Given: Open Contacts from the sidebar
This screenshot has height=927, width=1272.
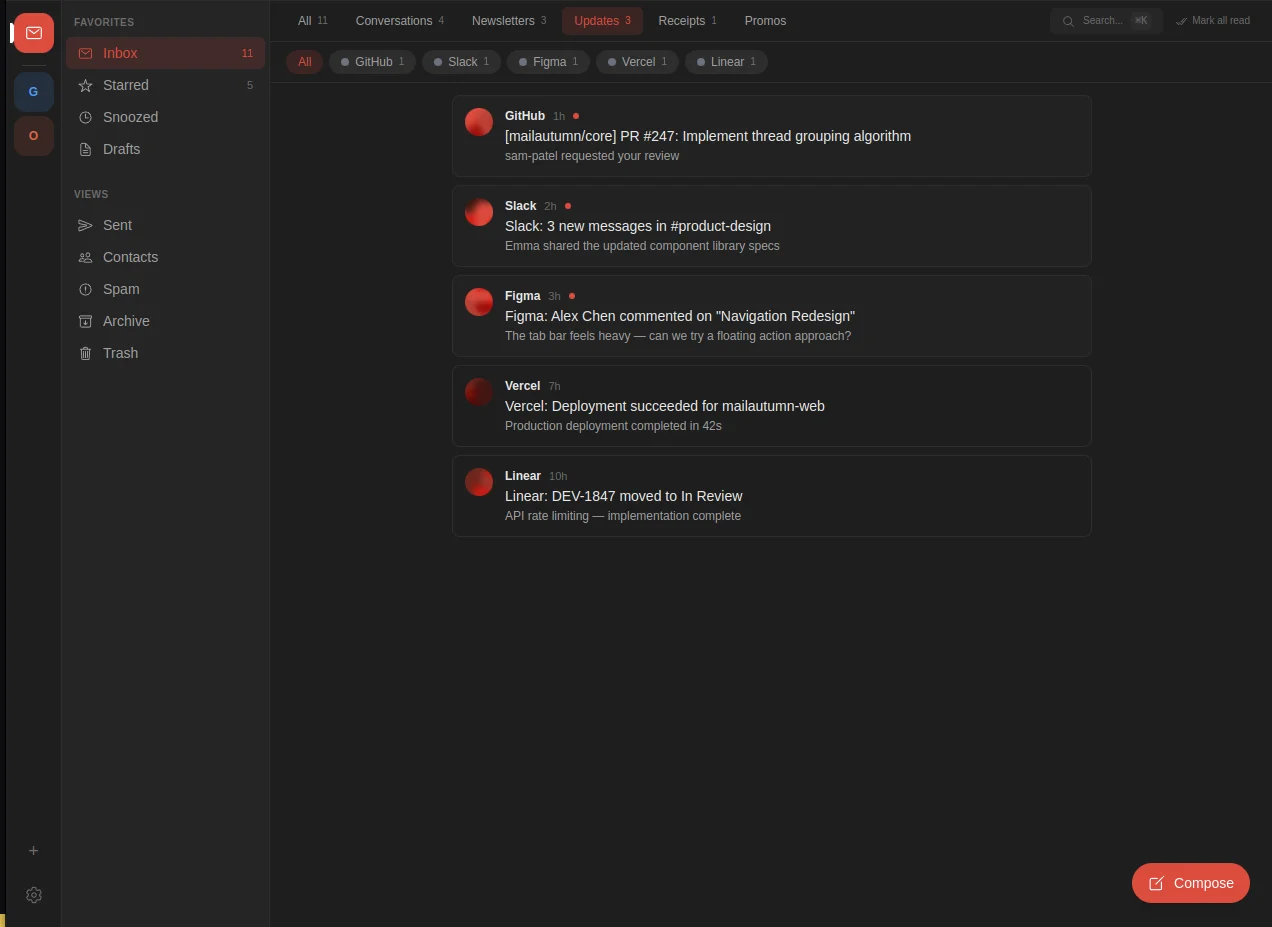Looking at the screenshot, I should (130, 257).
